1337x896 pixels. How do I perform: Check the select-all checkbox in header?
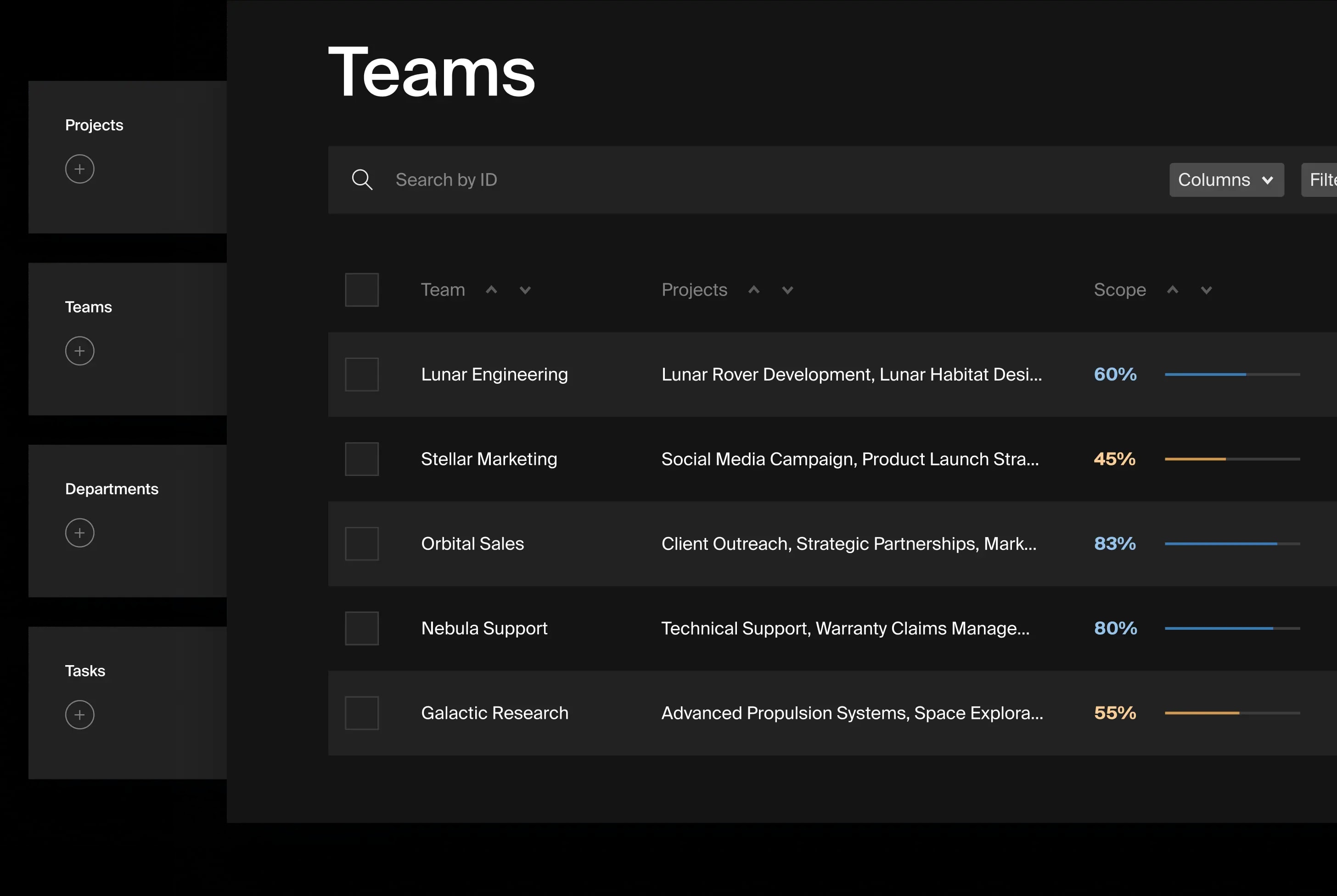coord(362,290)
